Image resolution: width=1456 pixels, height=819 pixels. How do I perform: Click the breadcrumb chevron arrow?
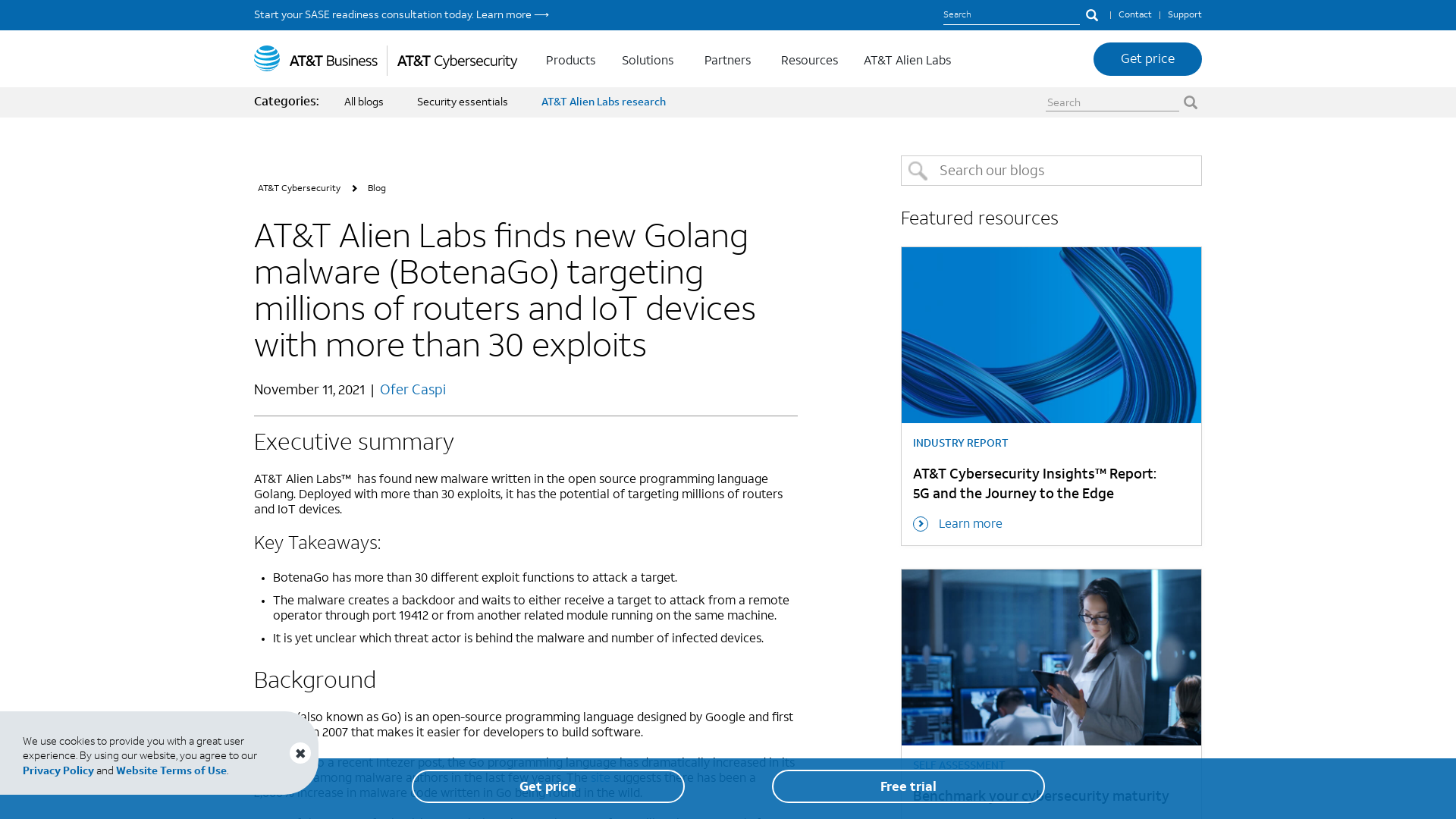pos(354,188)
